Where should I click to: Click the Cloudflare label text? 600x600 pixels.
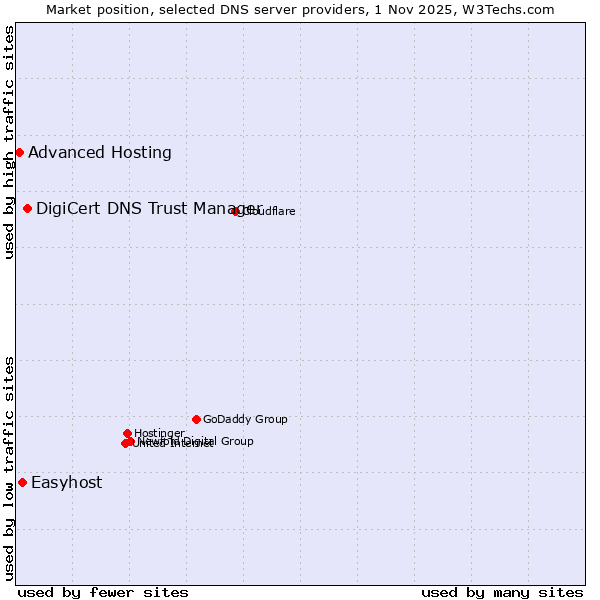pos(270,212)
